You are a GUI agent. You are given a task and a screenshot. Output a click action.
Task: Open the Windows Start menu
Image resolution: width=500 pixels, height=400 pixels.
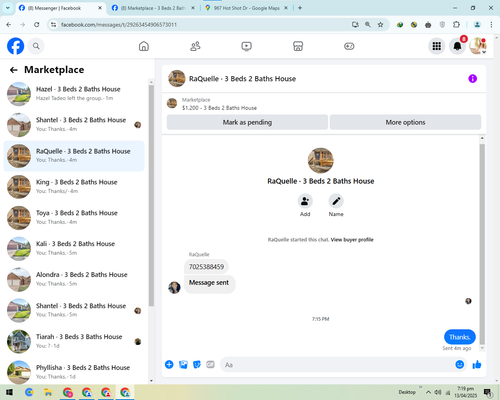(x=9, y=392)
